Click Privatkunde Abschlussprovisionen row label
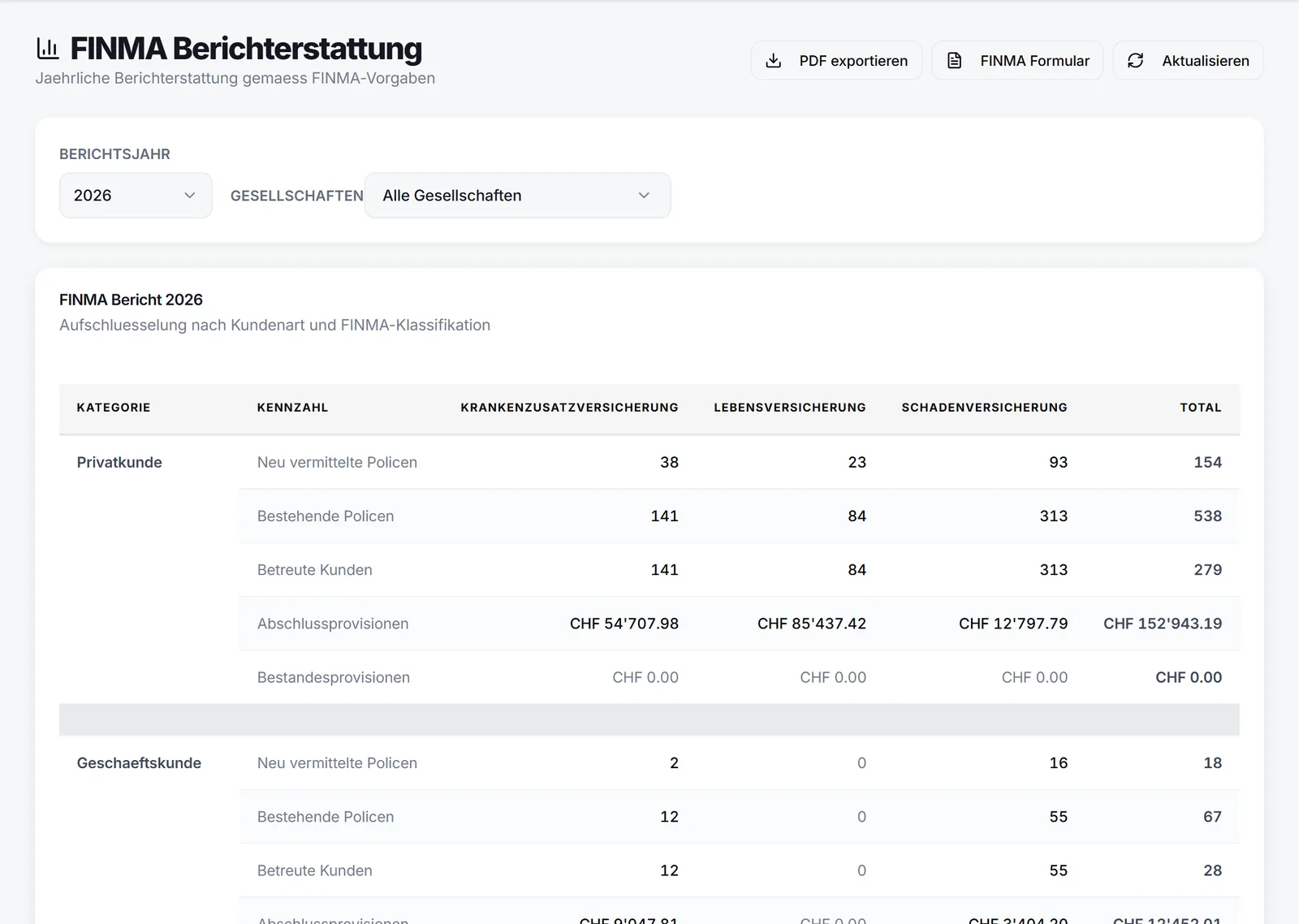Image resolution: width=1299 pixels, height=924 pixels. point(333,624)
